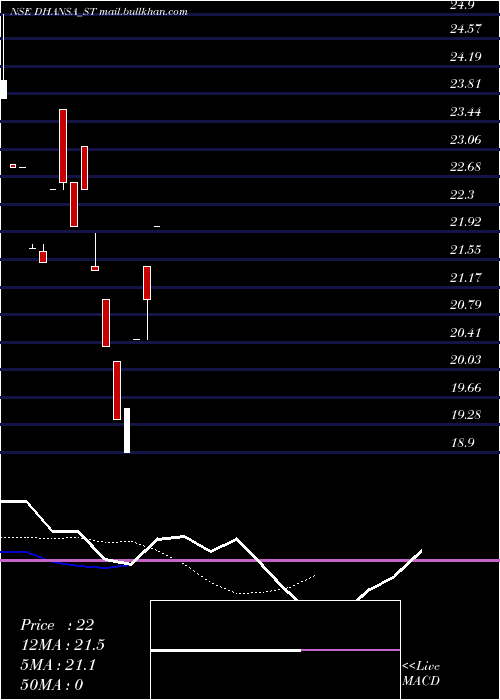Click the 24.19 price axis label
The image size is (500, 700).
coord(466,57)
